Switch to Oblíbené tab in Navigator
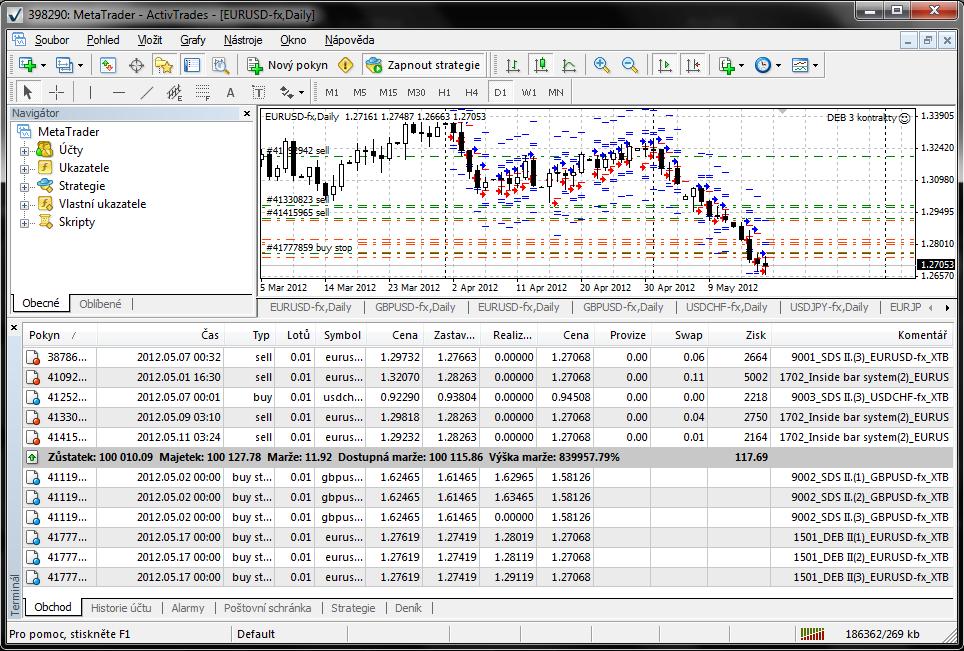This screenshot has width=964, height=651. coord(100,304)
